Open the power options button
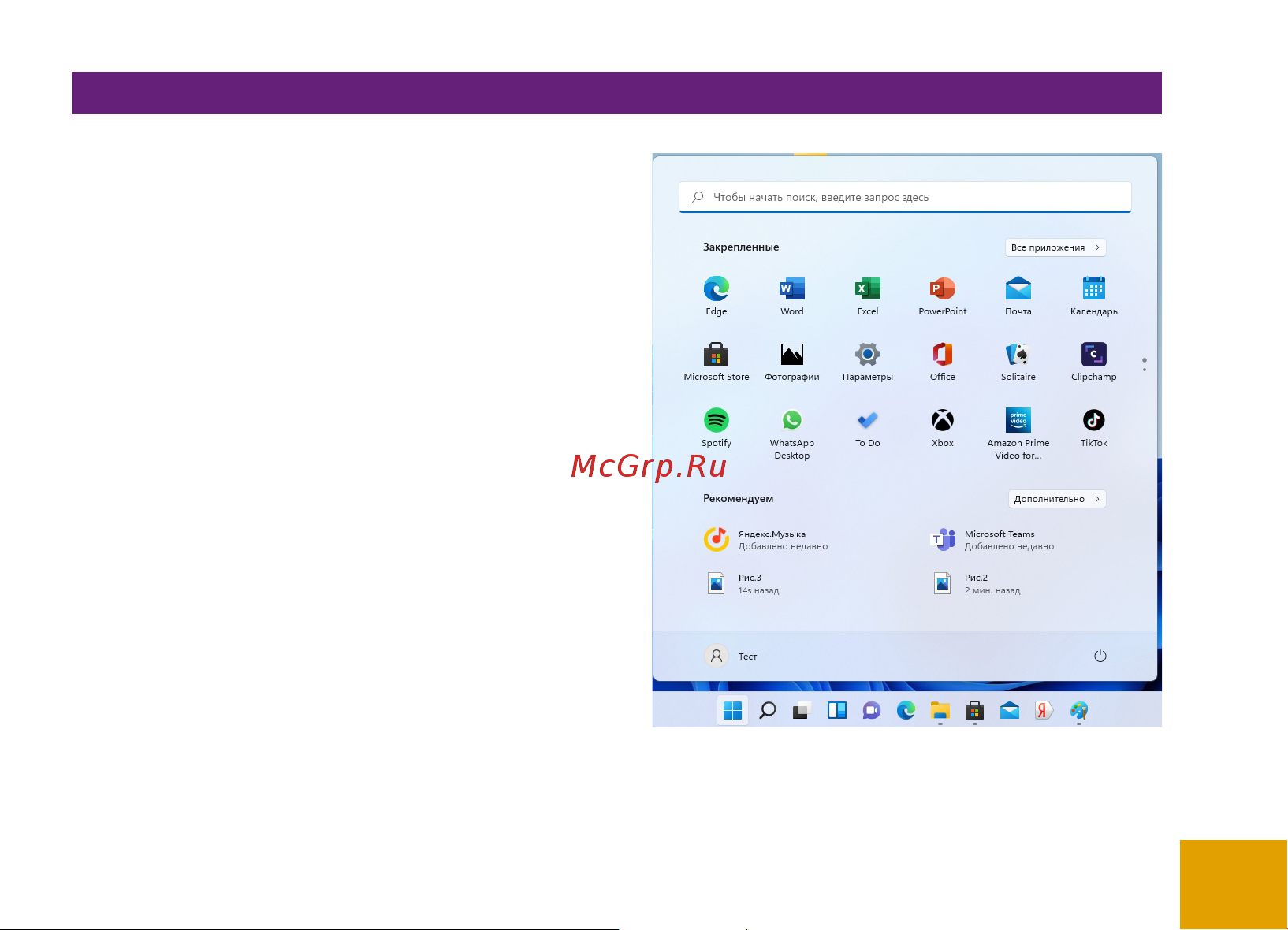Screen dimensions: 1288x930 (x=1100, y=656)
